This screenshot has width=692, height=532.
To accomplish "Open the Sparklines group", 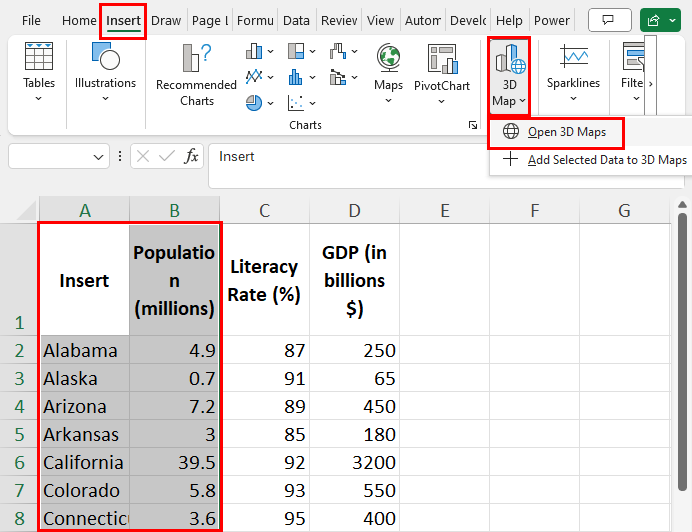I will [573, 72].
